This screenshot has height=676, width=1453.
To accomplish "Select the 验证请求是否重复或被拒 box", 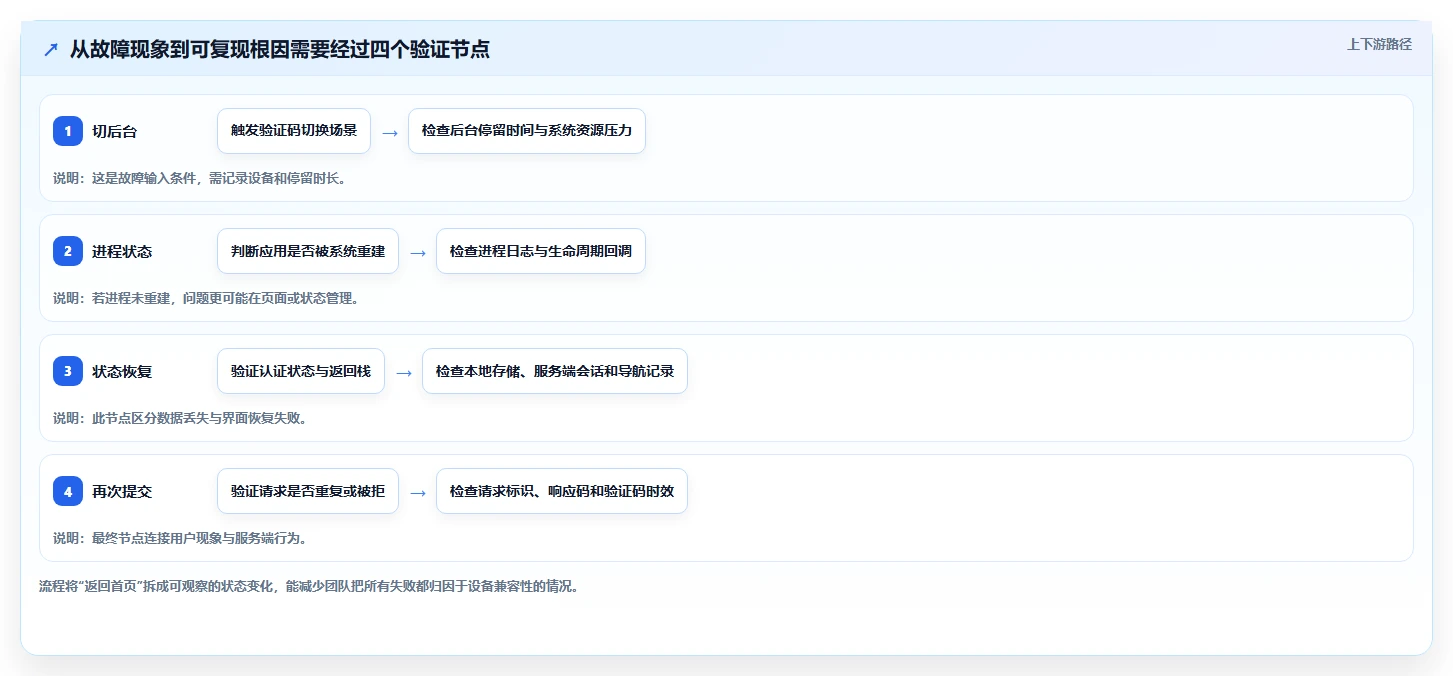I will click(x=308, y=491).
